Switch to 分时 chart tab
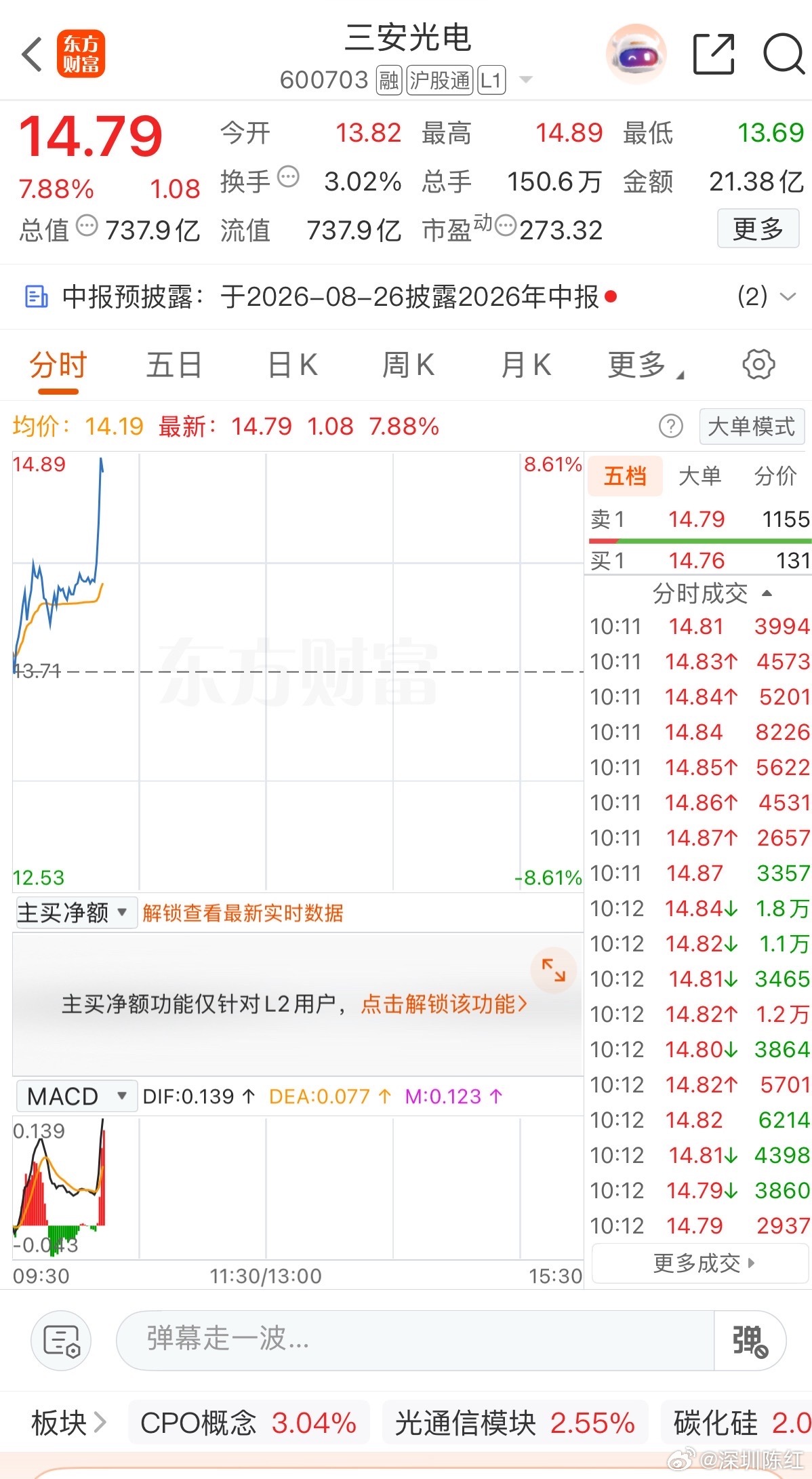 pos(58,366)
